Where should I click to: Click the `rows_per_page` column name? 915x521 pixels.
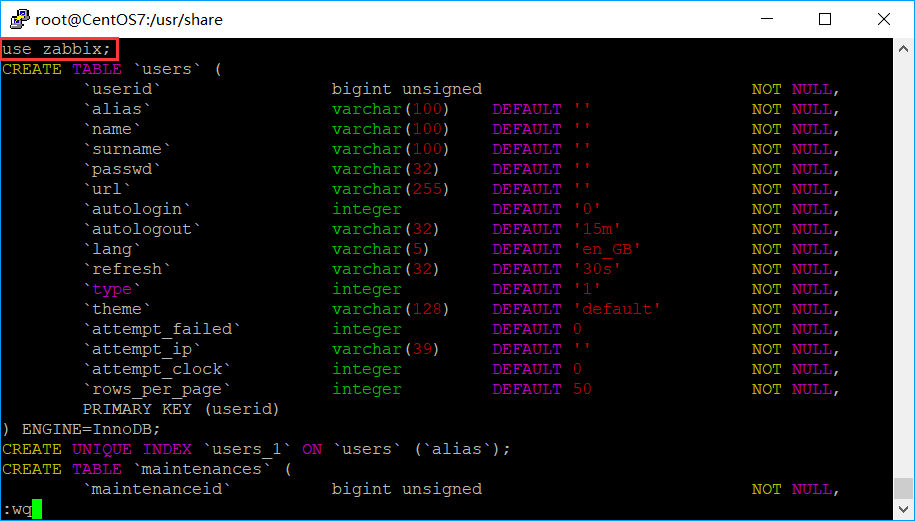point(157,389)
